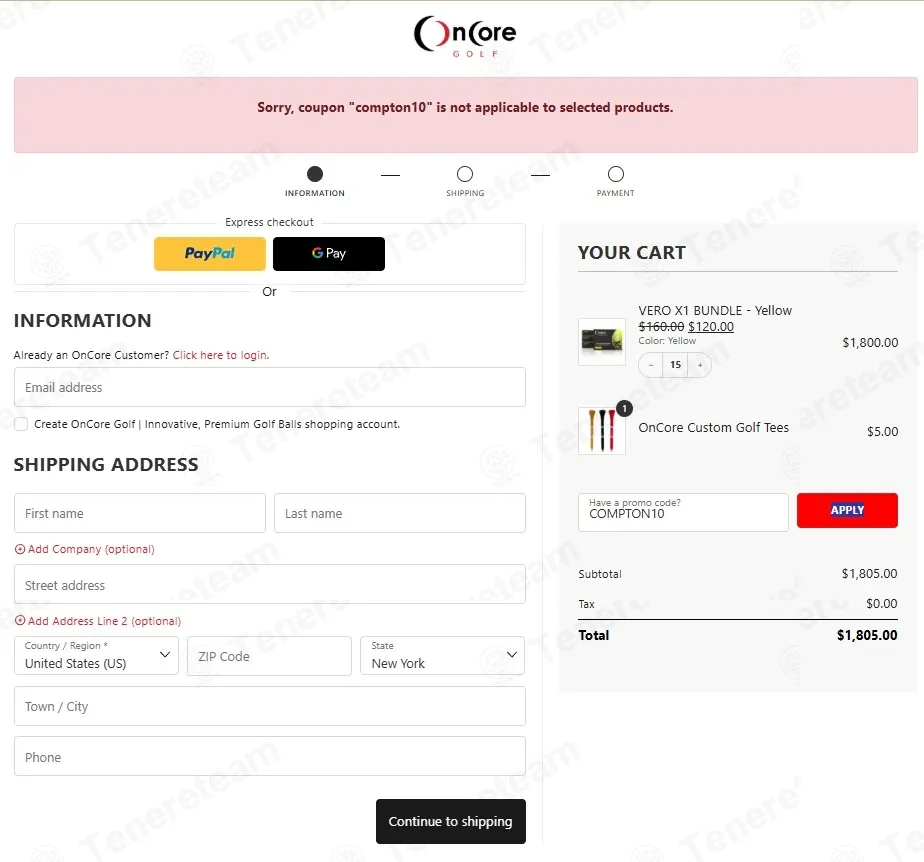The width and height of the screenshot is (924, 862).
Task: Check the create OnCore Golf account box
Action: click(21, 424)
